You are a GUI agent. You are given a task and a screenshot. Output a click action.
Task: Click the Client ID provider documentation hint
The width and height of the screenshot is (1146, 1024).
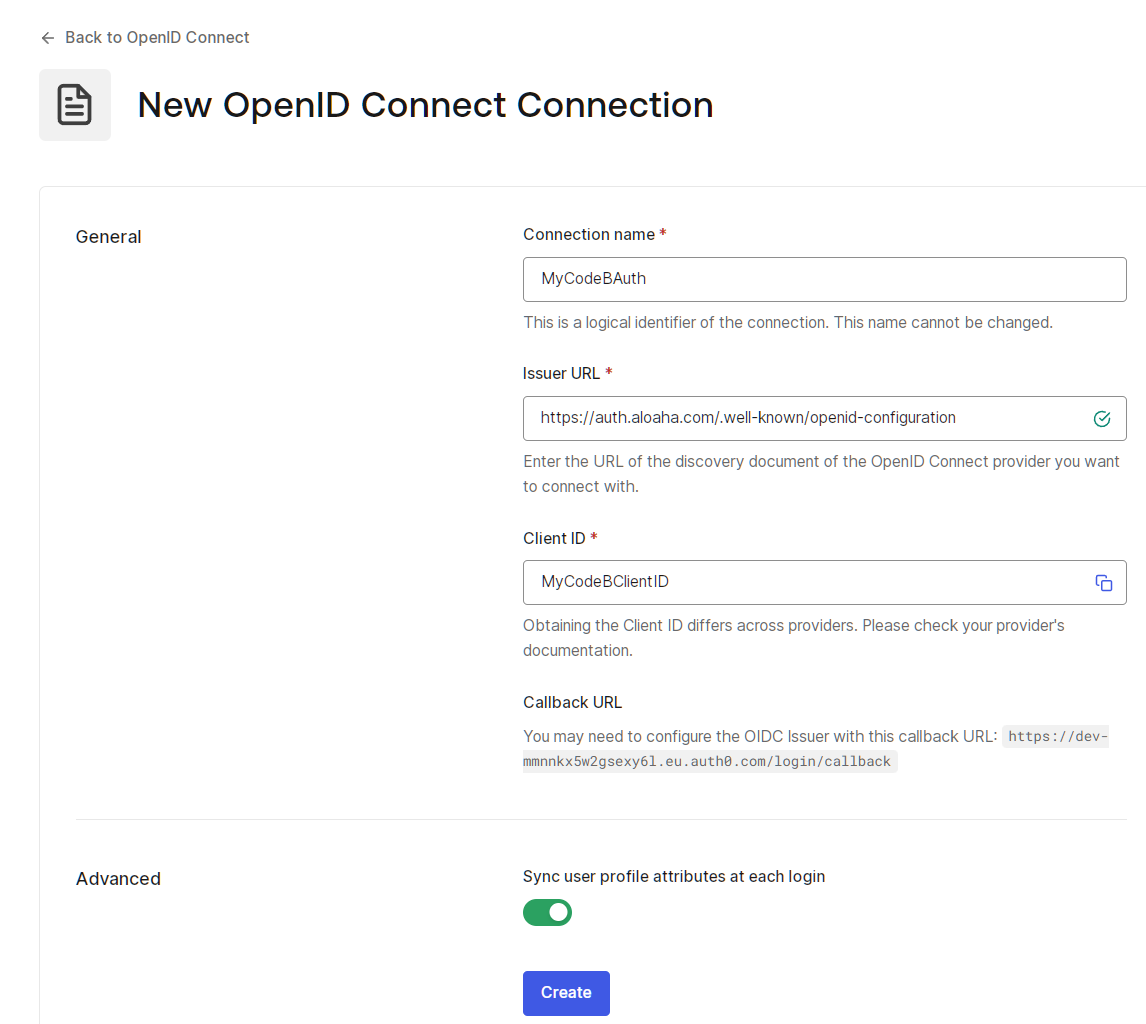794,638
